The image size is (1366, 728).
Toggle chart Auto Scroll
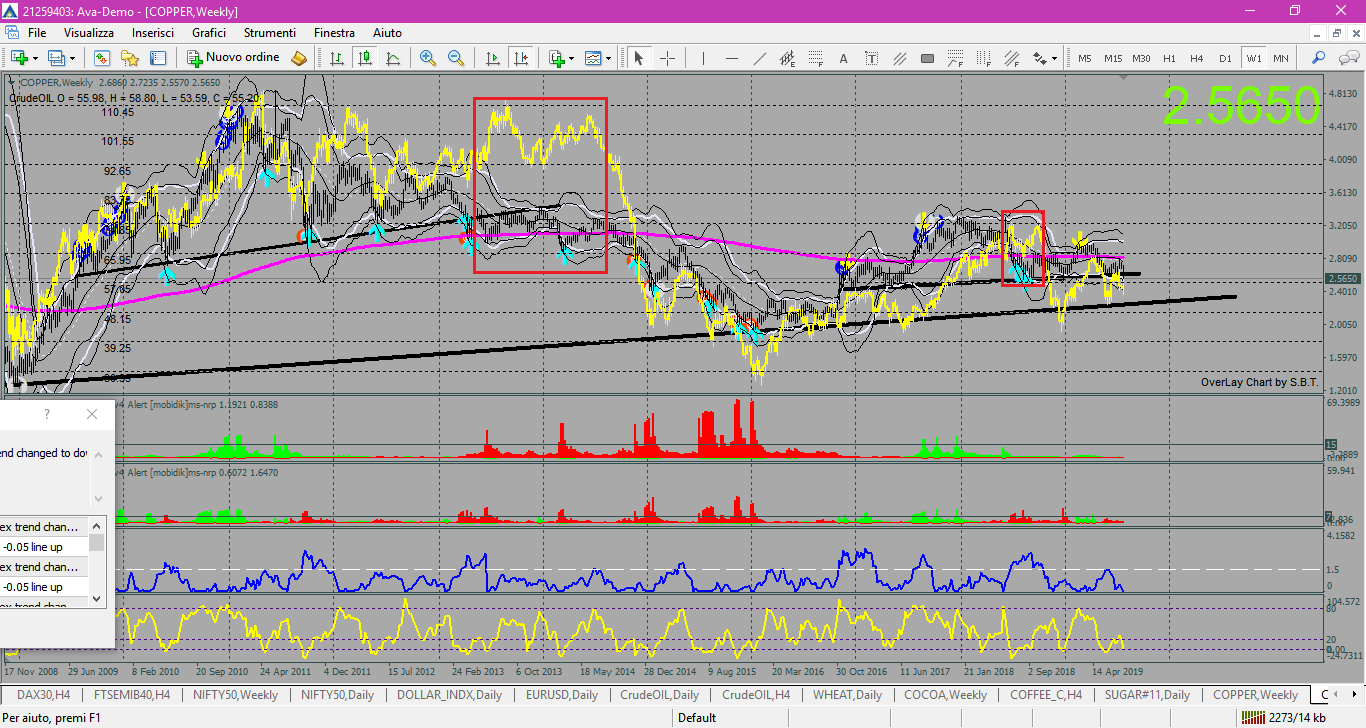492,58
